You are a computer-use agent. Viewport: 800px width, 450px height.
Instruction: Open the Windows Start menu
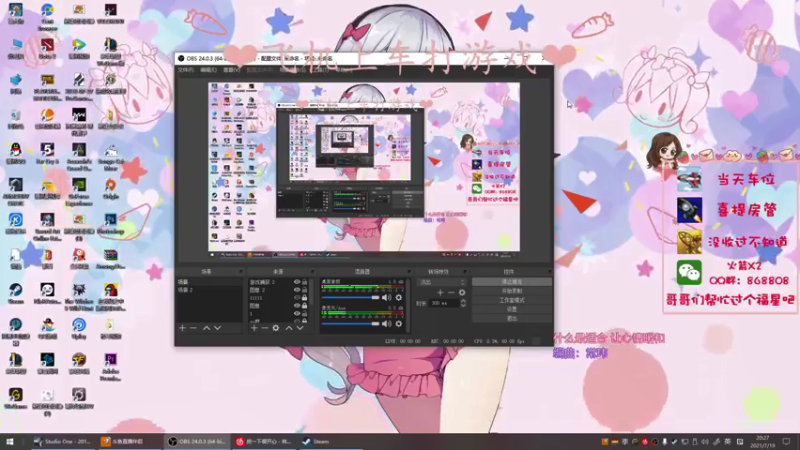point(10,442)
